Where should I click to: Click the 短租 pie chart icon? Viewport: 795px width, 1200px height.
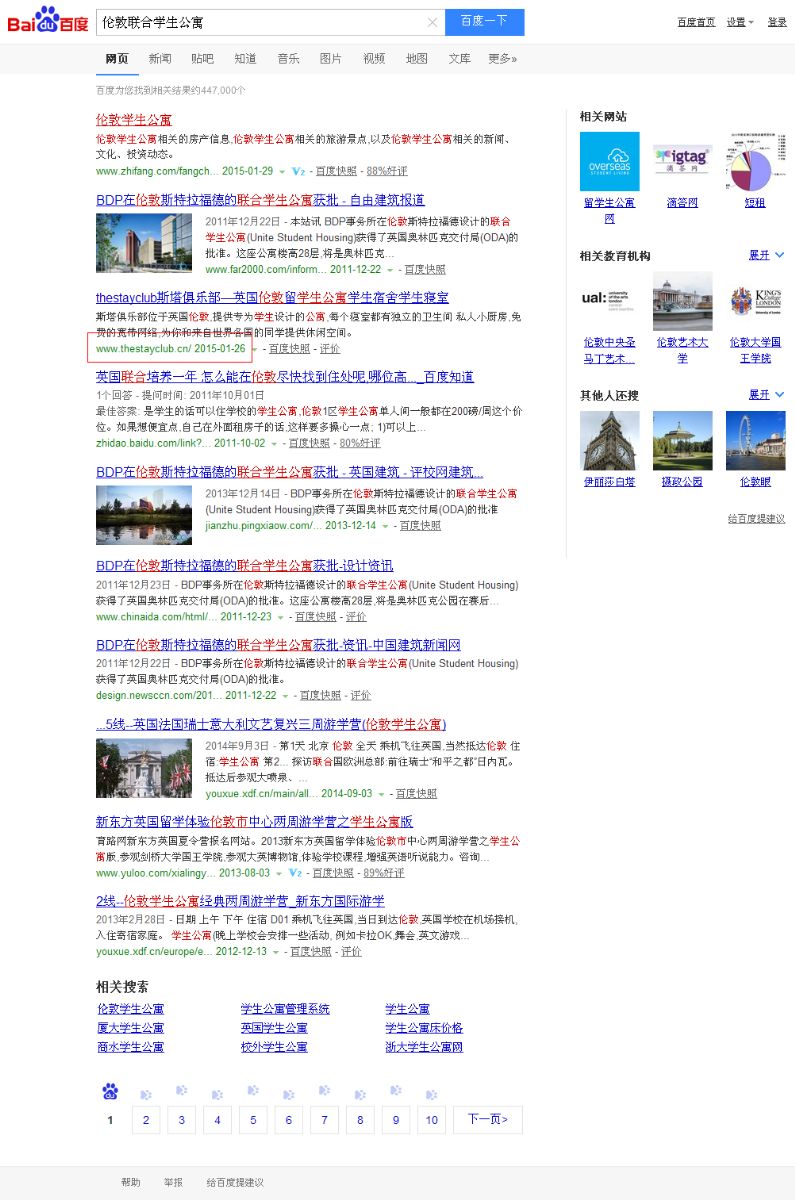pyautogui.click(x=756, y=161)
